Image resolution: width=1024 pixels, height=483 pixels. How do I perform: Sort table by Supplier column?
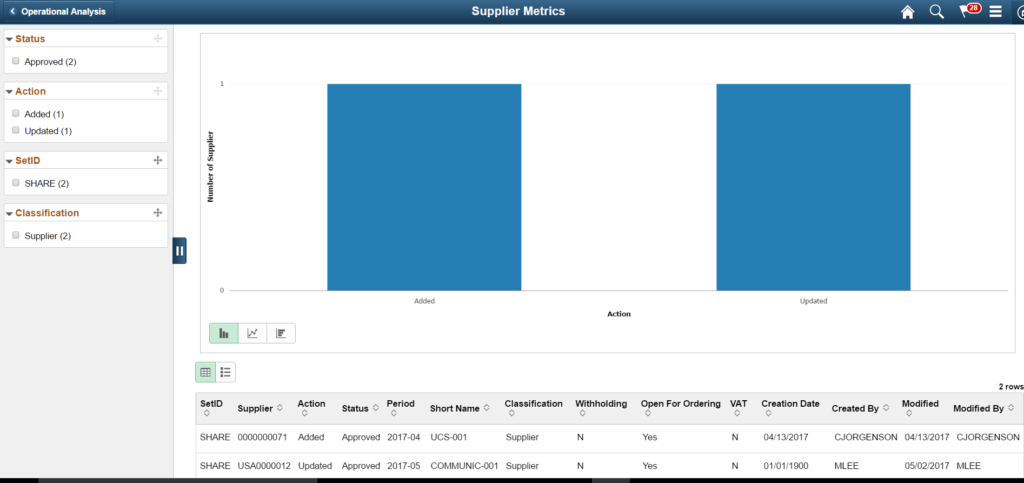[x=280, y=408]
